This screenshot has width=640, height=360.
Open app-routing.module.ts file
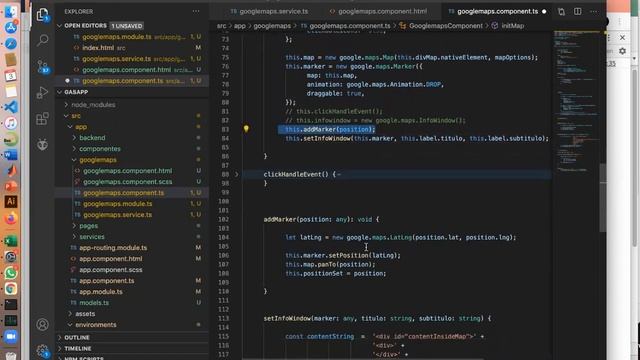tap(113, 248)
